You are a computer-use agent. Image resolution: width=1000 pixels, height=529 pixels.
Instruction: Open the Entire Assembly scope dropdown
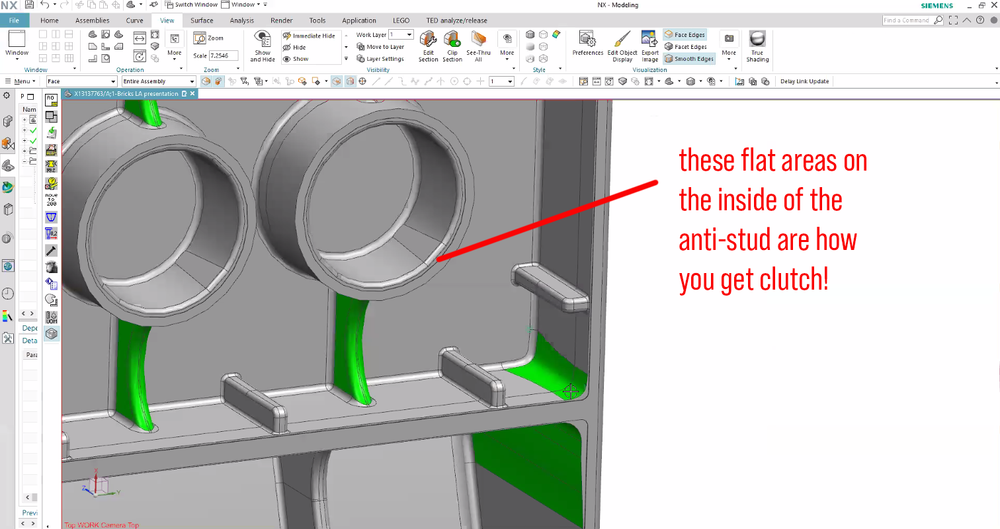click(x=159, y=81)
